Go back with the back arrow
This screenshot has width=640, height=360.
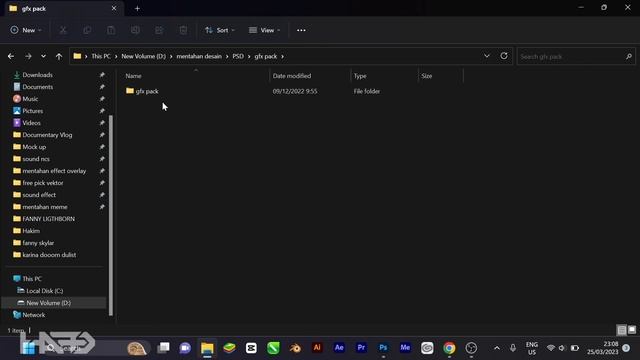pyautogui.click(x=11, y=56)
